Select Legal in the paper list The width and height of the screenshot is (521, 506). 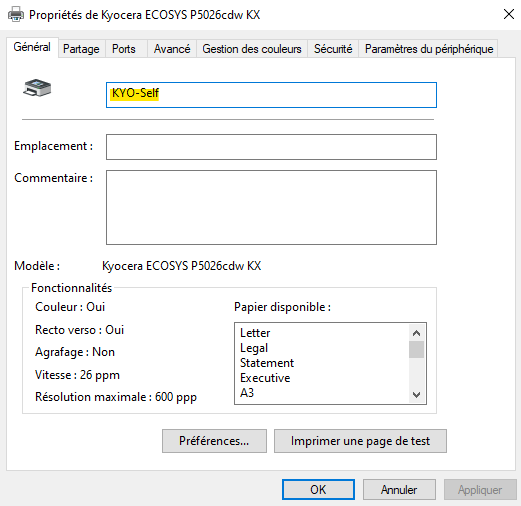coord(254,348)
